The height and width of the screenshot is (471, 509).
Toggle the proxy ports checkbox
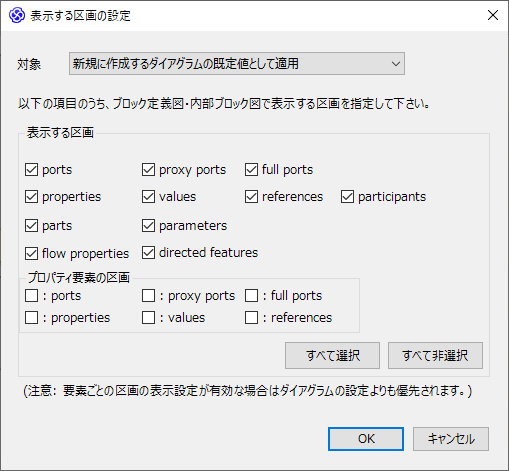[x=148, y=170]
